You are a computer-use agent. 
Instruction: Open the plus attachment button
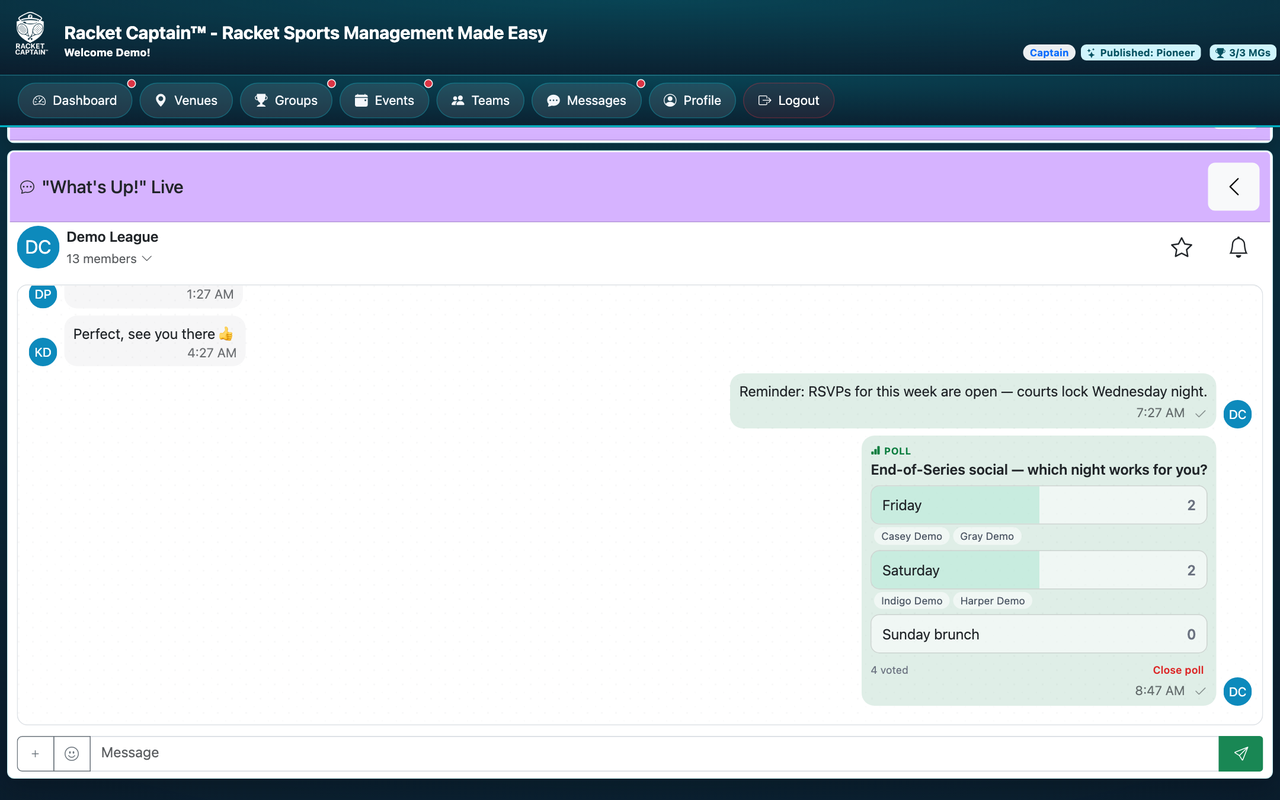(35, 754)
